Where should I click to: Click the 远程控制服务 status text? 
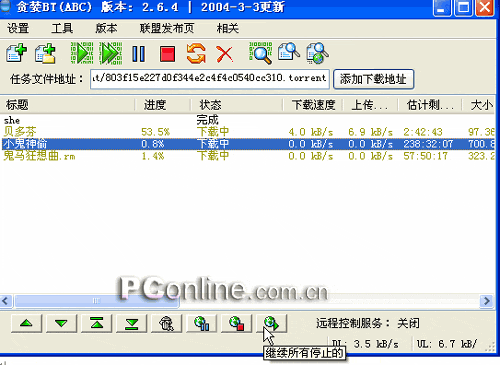click(x=368, y=323)
